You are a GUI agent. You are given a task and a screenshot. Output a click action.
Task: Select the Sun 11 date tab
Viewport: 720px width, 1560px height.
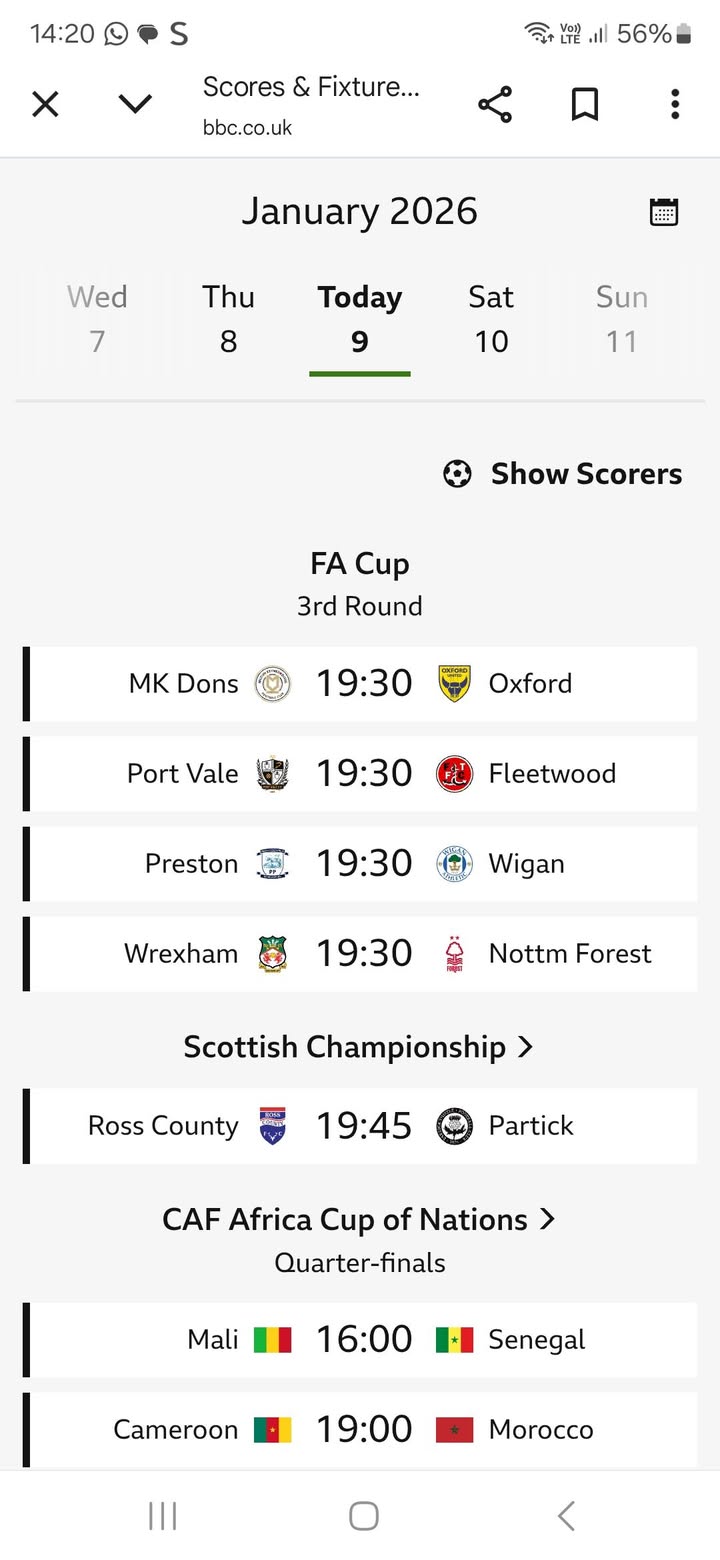(x=622, y=319)
